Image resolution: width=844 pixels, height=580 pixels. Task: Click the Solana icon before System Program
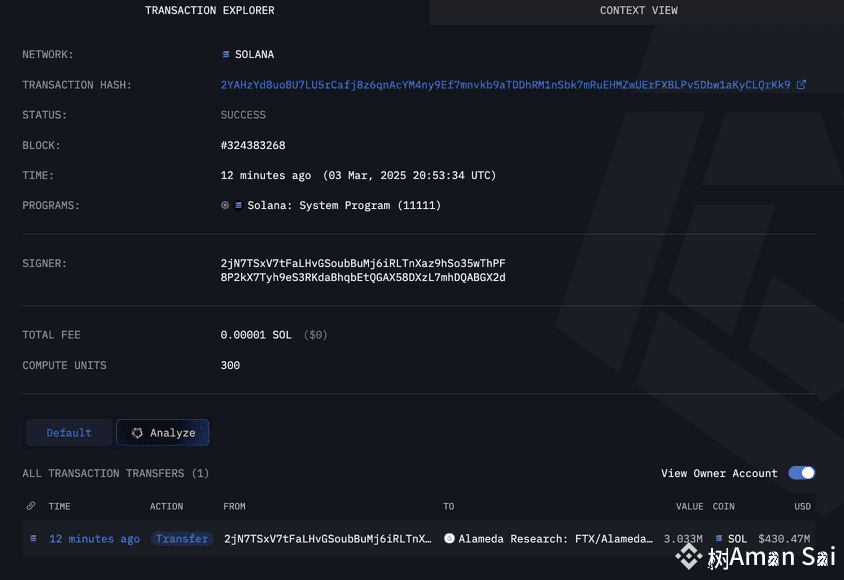pos(240,205)
